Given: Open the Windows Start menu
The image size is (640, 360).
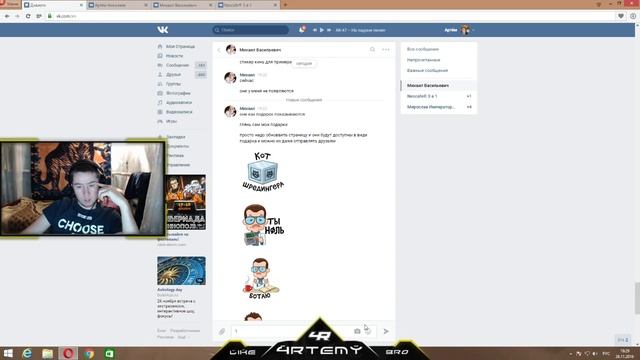Looking at the screenshot, I should [8, 353].
